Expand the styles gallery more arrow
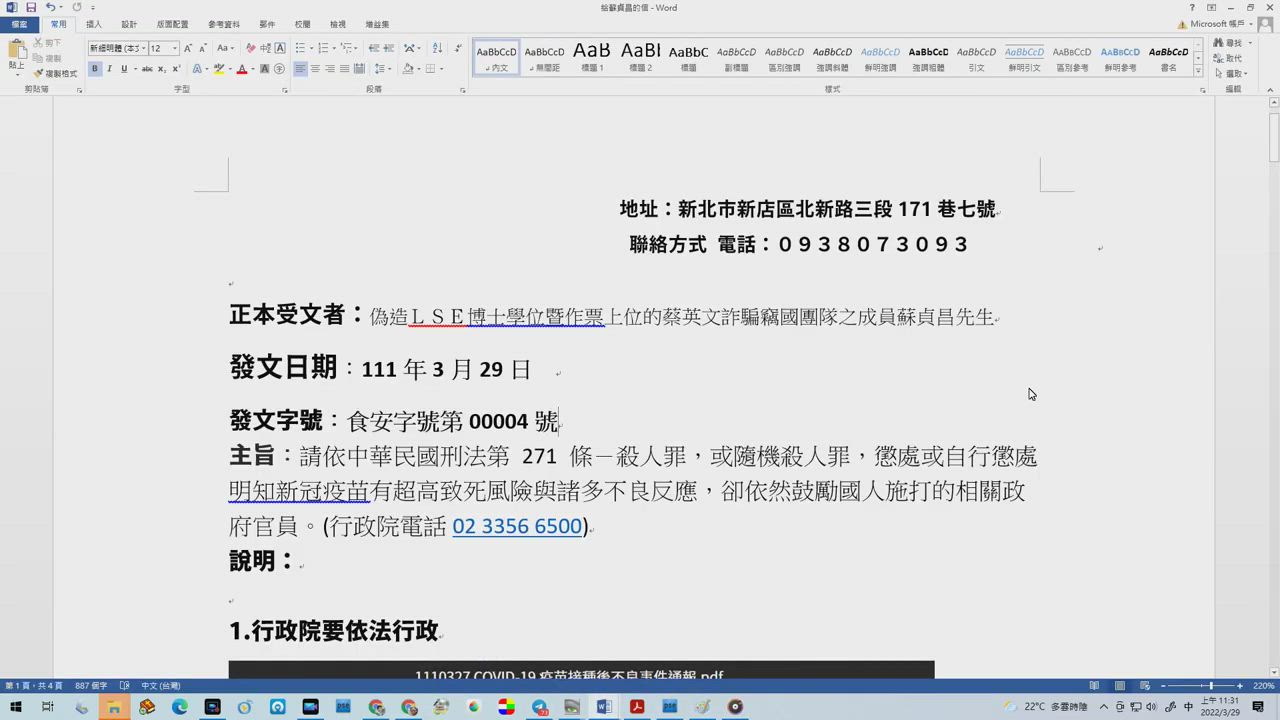This screenshot has width=1280, height=720. [x=1199, y=73]
